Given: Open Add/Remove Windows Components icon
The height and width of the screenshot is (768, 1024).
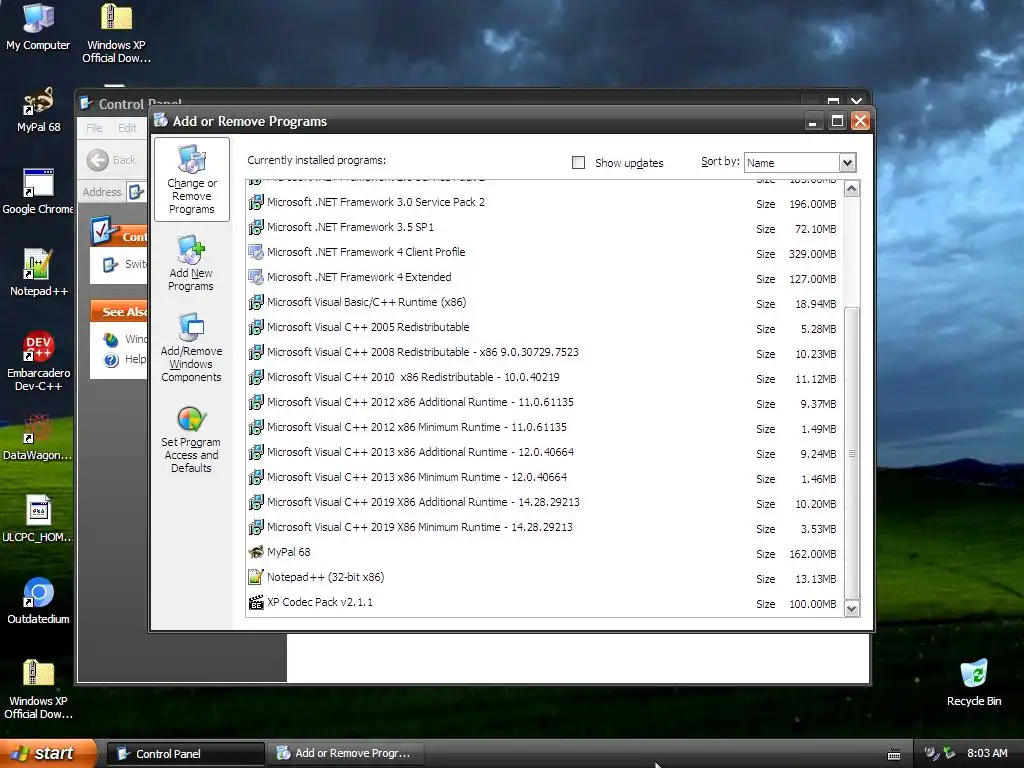Looking at the screenshot, I should coord(191,347).
